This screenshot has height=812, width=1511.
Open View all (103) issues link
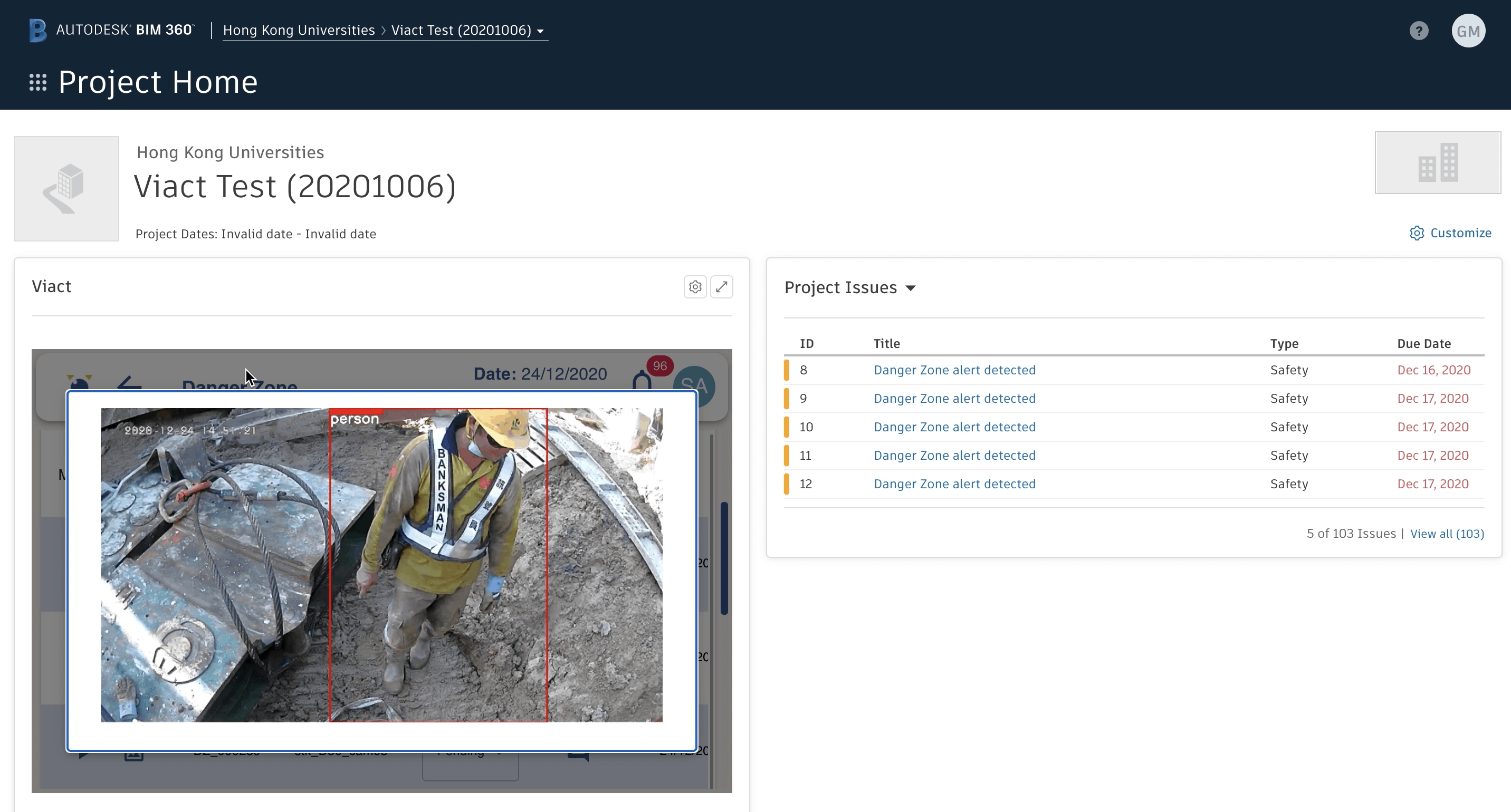pos(1447,534)
